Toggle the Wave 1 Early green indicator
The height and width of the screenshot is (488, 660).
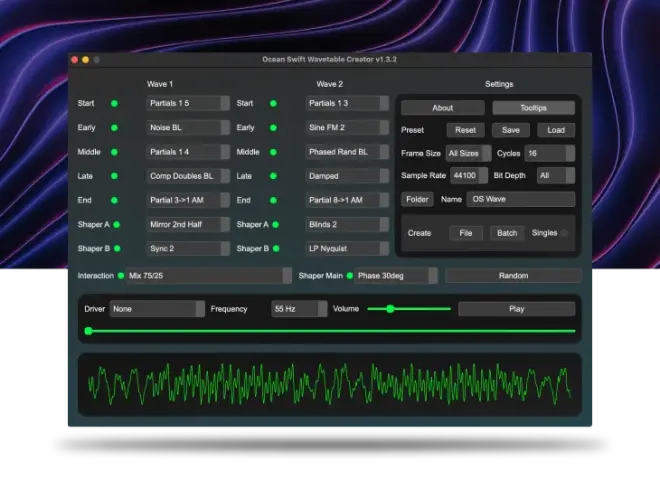pos(114,128)
